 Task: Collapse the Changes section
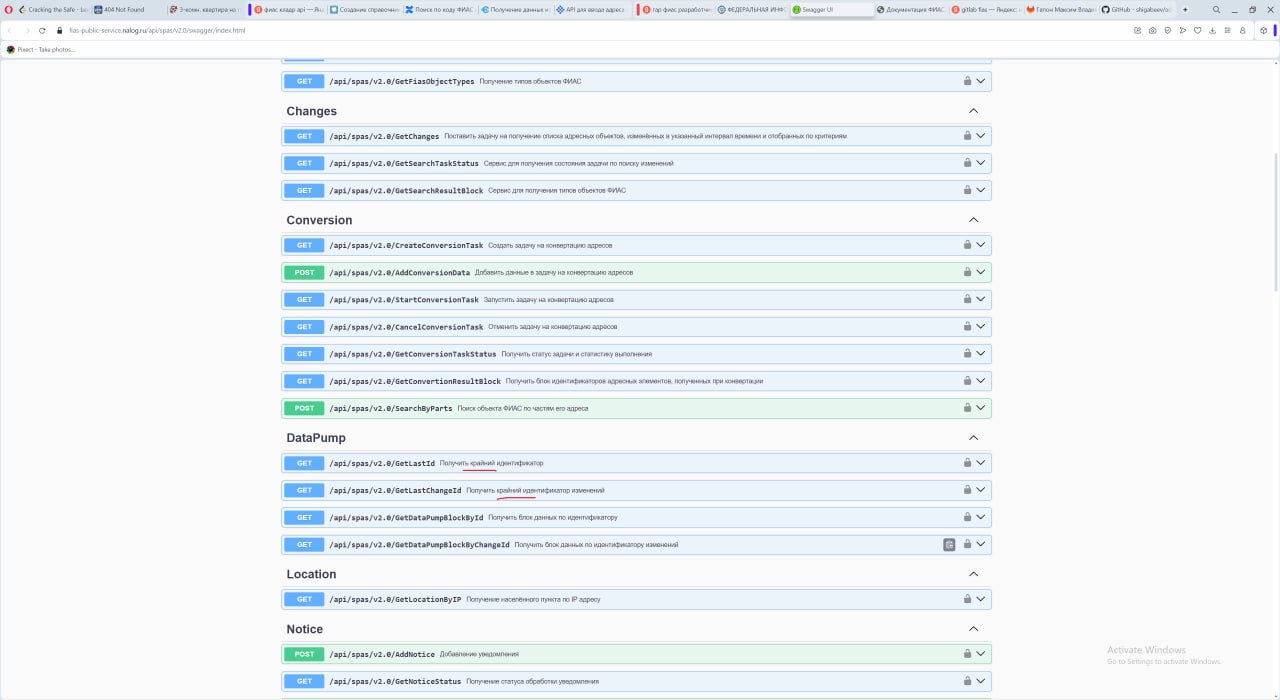(x=973, y=111)
